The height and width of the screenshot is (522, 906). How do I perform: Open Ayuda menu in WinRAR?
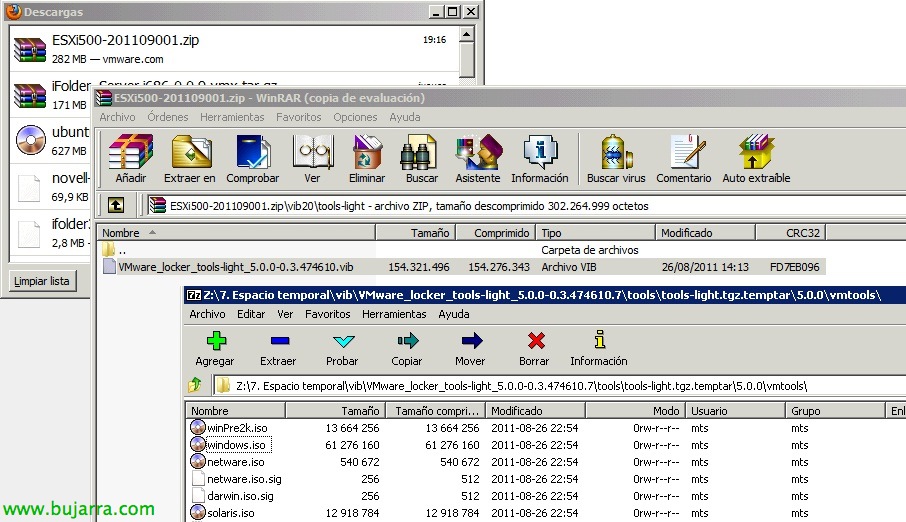pyautogui.click(x=404, y=117)
